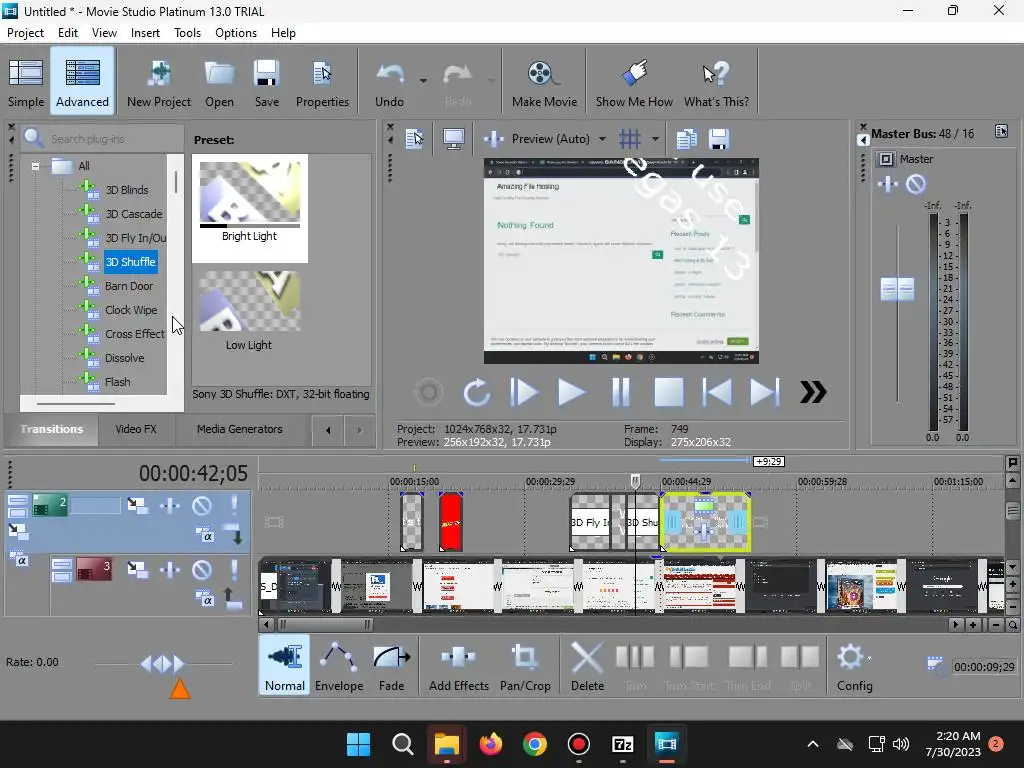
Task: Toggle track 3 minimize button
Action: (61, 564)
